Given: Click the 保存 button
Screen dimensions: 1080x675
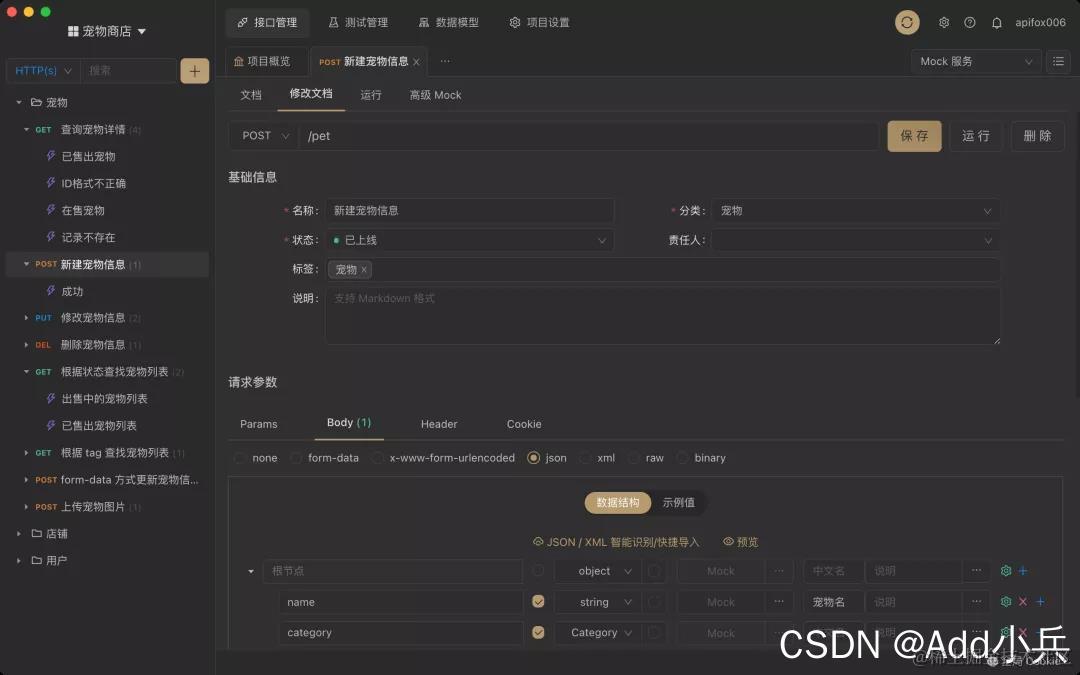Looking at the screenshot, I should [x=913, y=135].
